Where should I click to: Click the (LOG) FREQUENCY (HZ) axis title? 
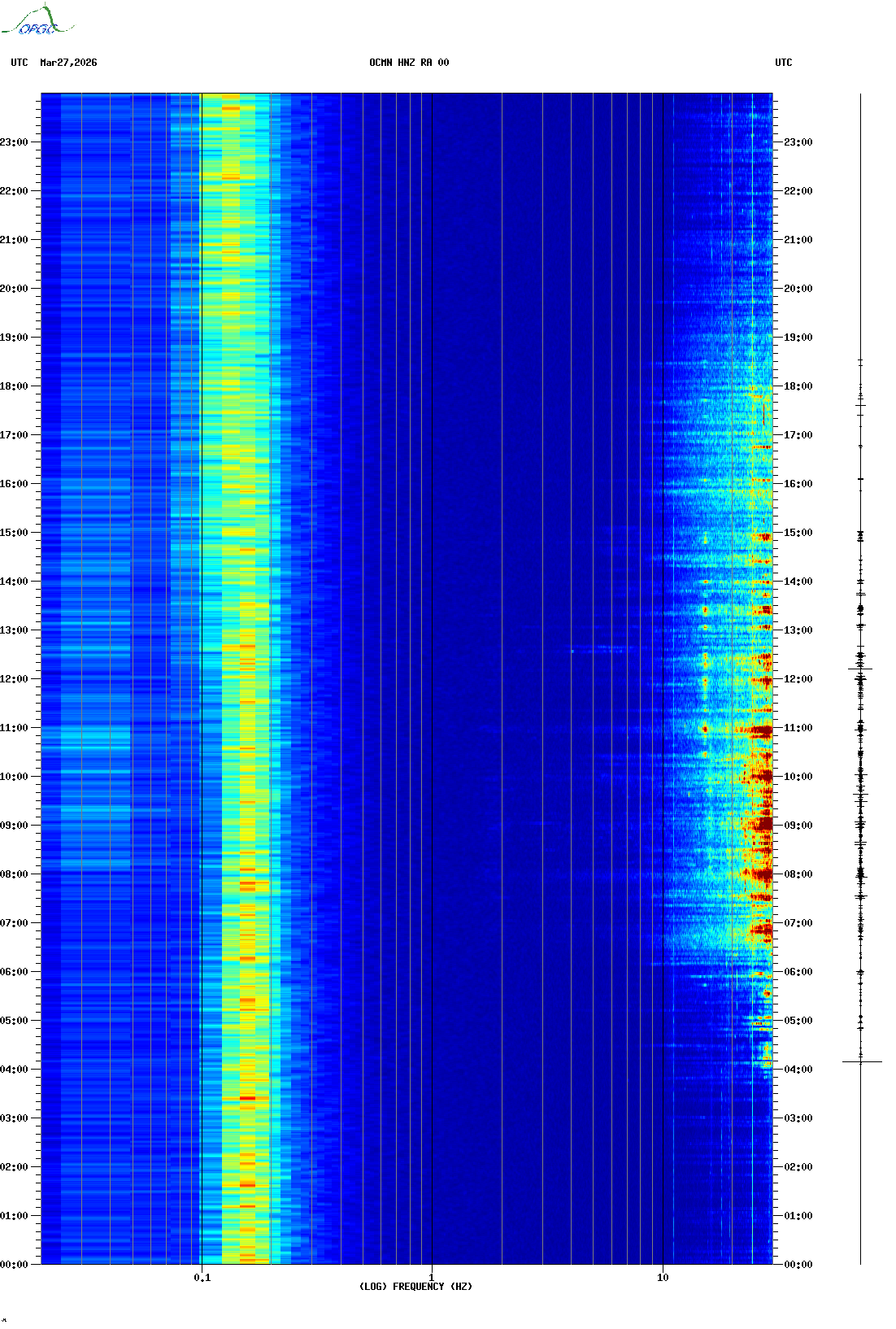pos(415,1287)
